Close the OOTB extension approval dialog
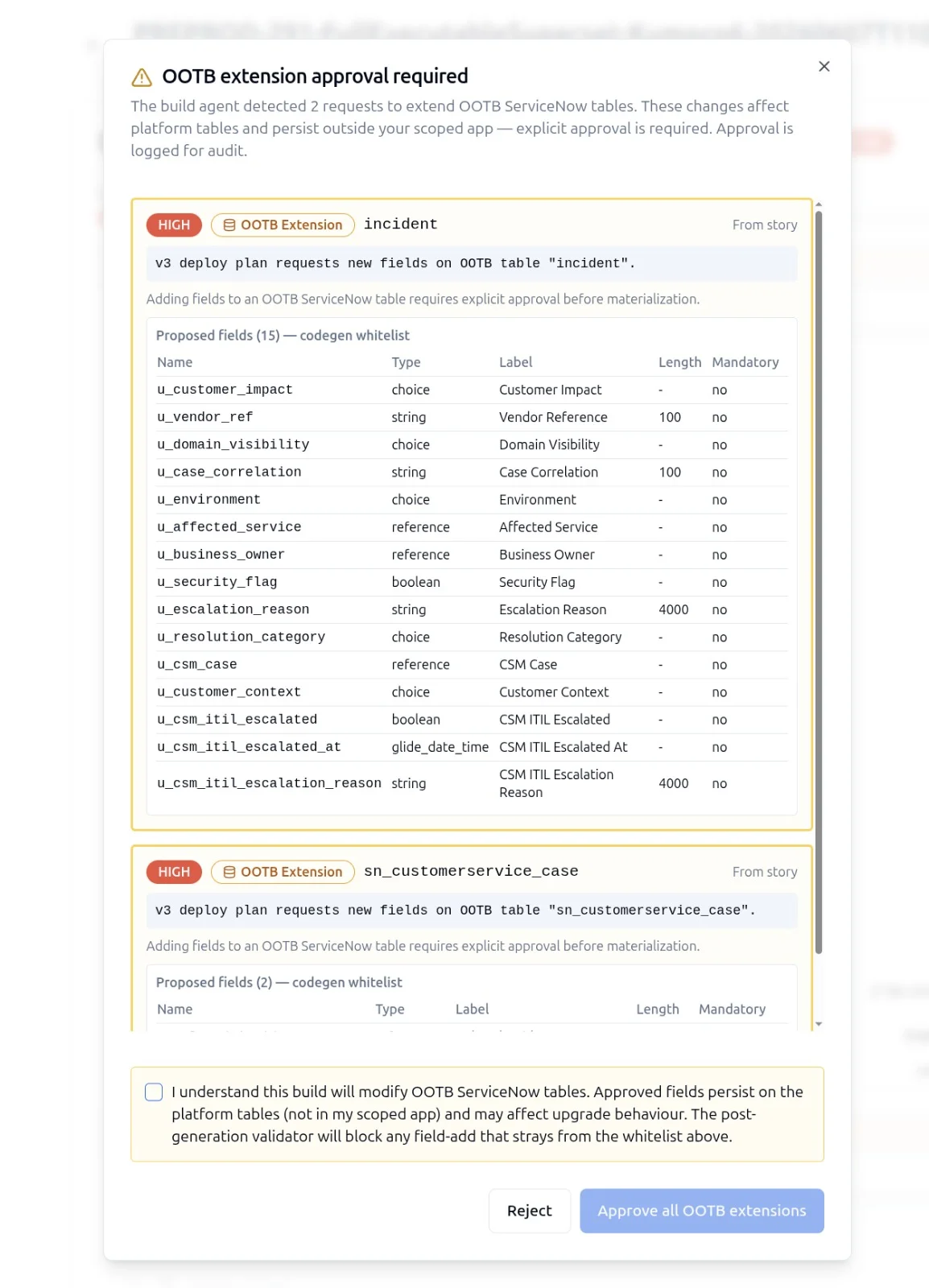Image resolution: width=929 pixels, height=1288 pixels. coord(824,66)
